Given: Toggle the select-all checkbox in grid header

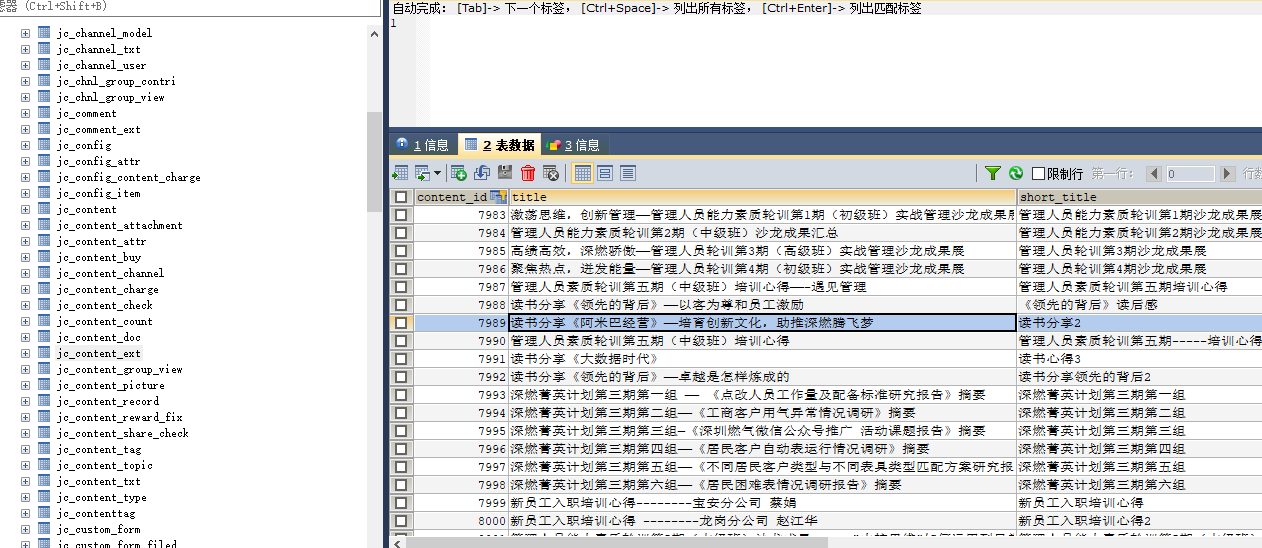Looking at the screenshot, I should (x=401, y=197).
